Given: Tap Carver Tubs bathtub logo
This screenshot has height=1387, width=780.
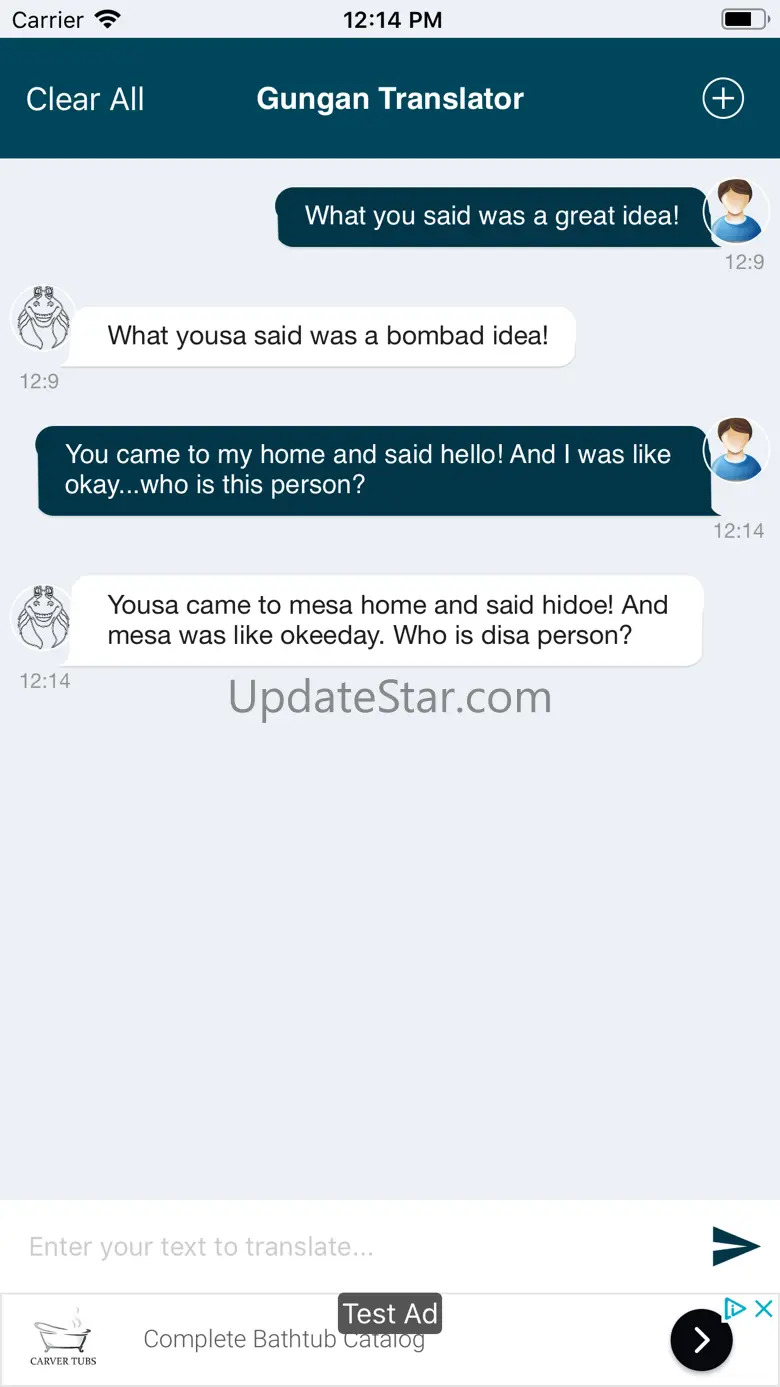Looking at the screenshot, I should 63,1338.
